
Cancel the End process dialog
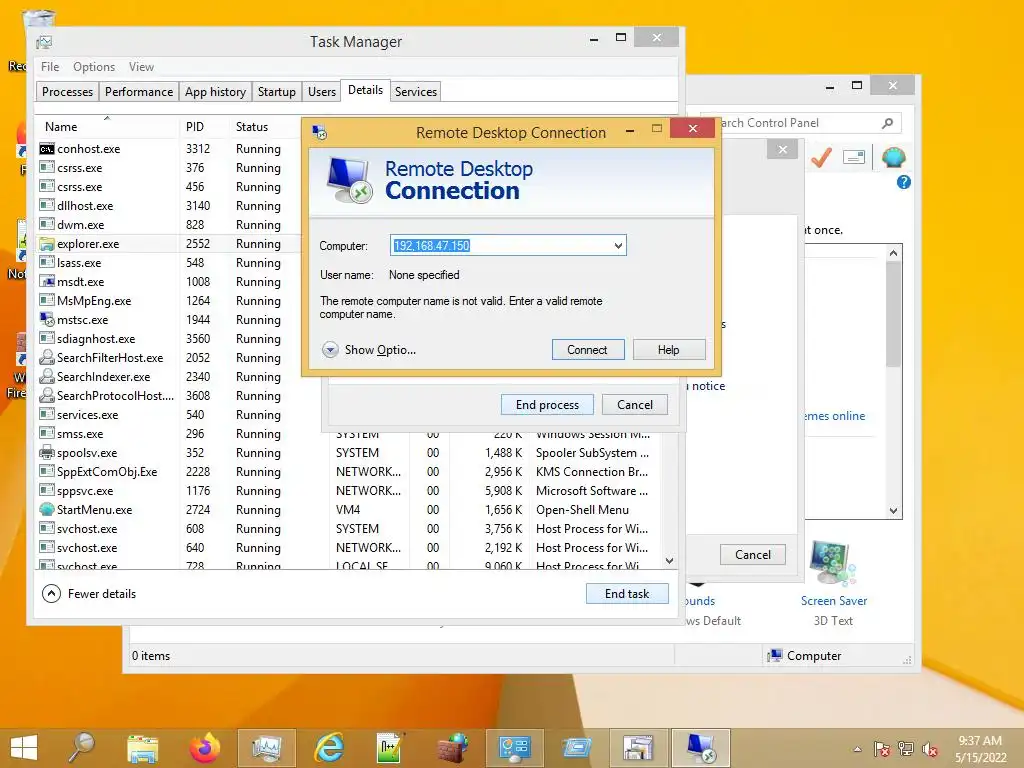(635, 405)
